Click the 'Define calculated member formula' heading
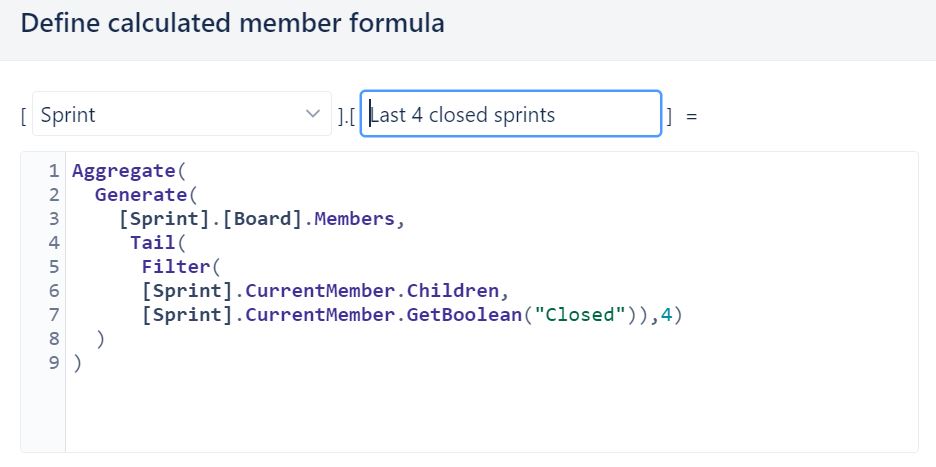Viewport: 936px width, 467px height. coord(232,24)
